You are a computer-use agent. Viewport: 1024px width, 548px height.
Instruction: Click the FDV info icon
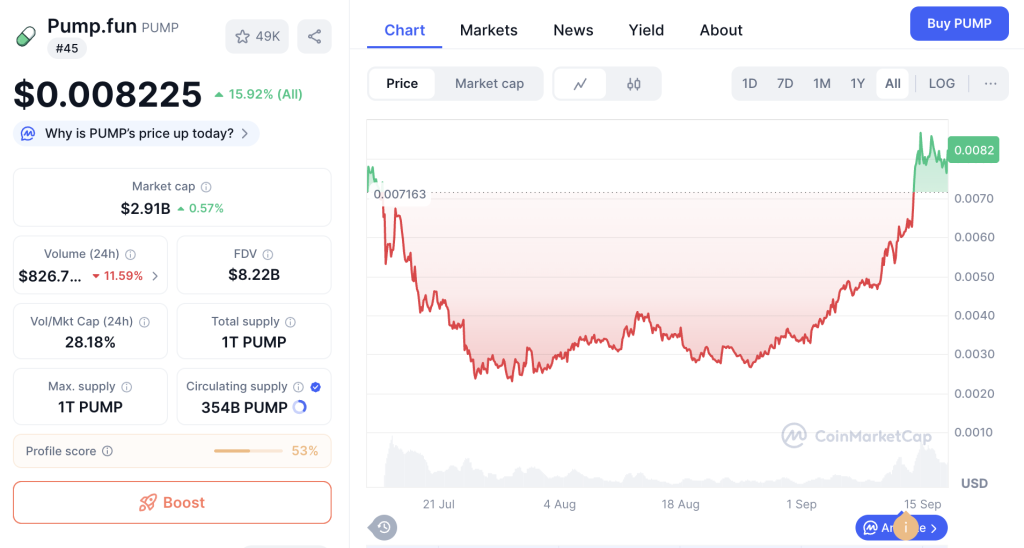[x=268, y=255]
